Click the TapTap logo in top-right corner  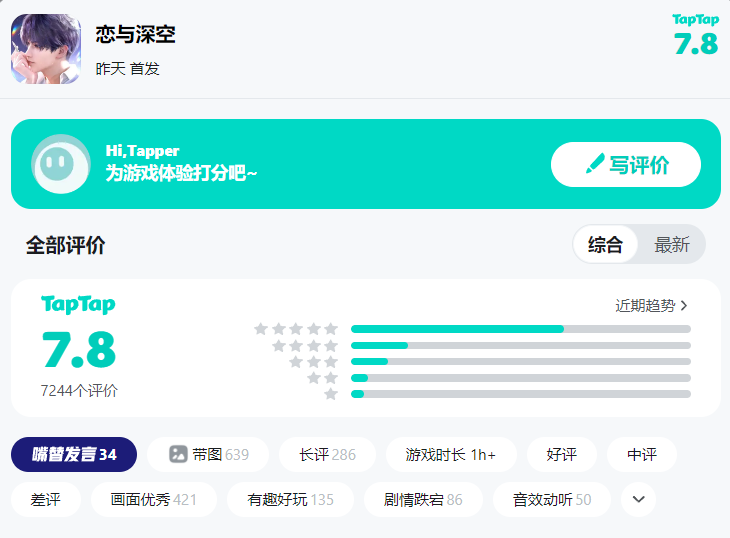point(696,20)
